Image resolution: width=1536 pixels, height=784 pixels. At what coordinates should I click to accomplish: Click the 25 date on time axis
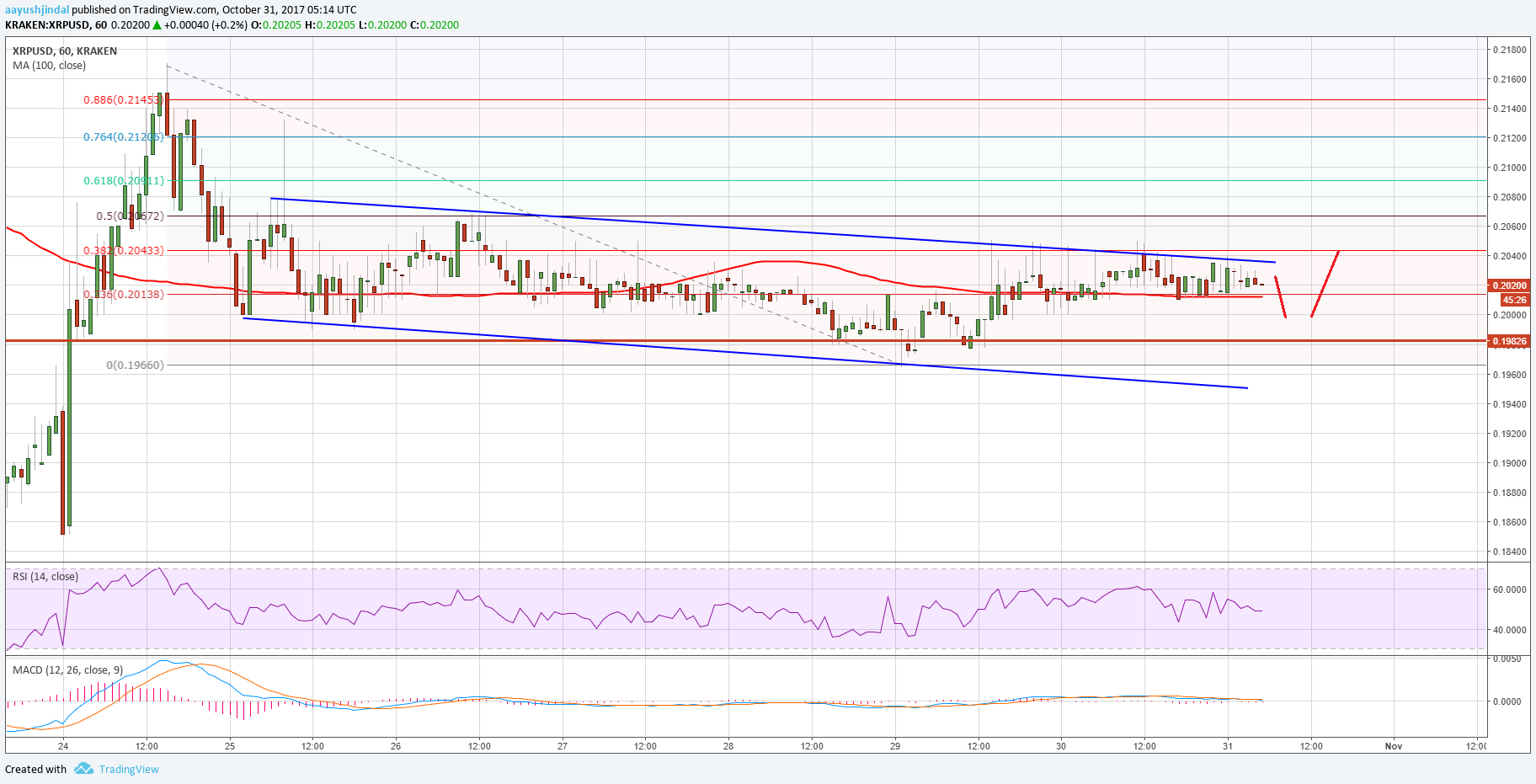tap(230, 746)
